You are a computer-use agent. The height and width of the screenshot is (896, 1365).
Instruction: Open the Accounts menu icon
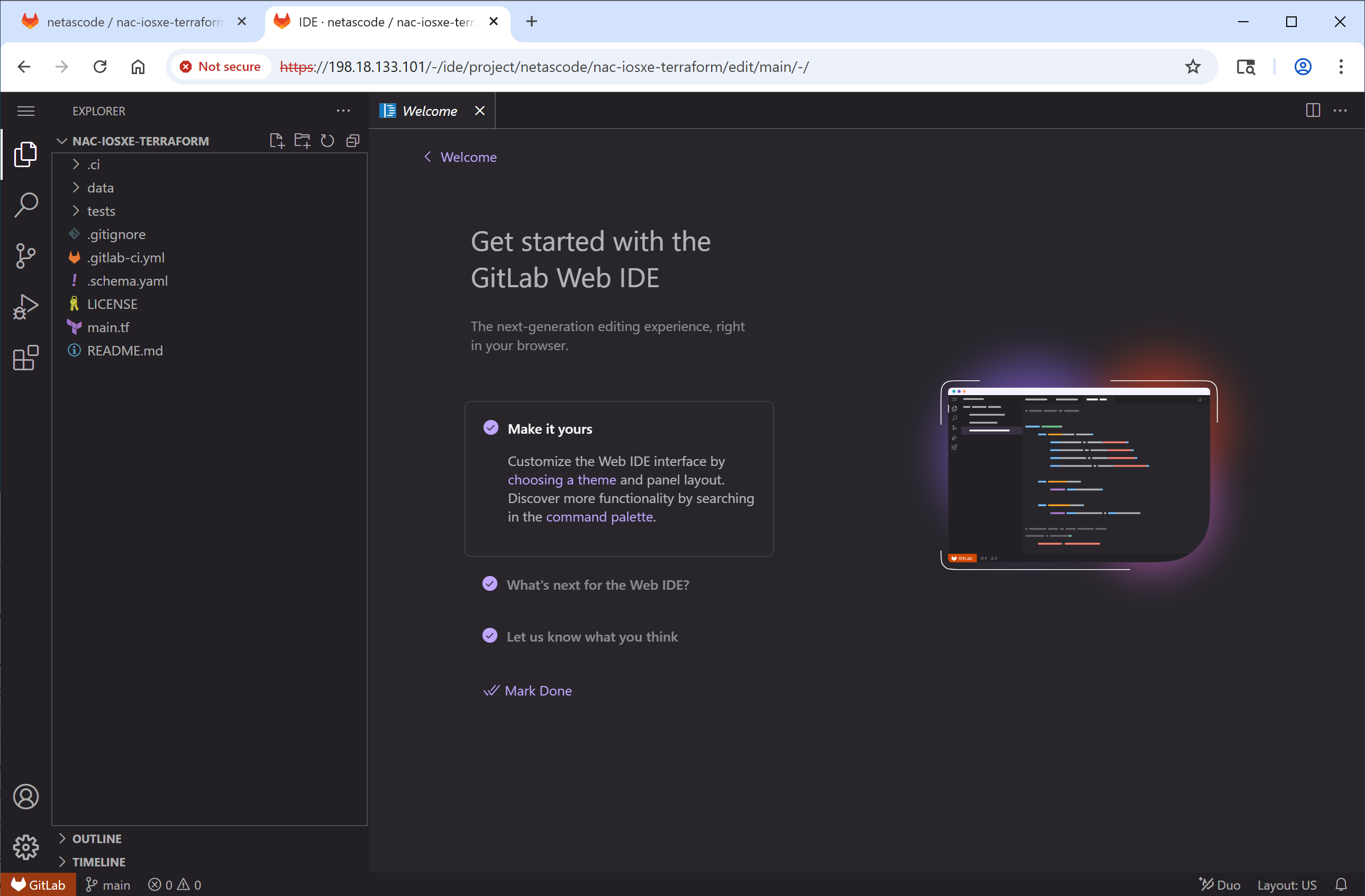pos(26,796)
